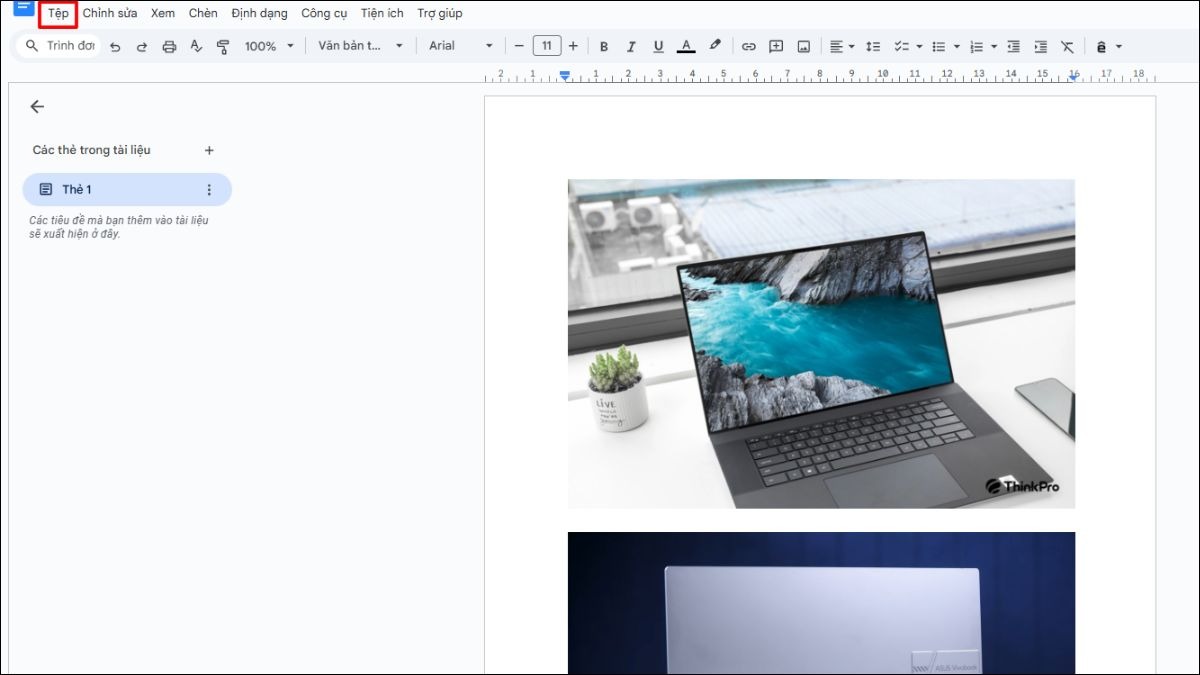The image size is (1200, 675).
Task: Click the Dell laptop image in the document
Action: click(x=821, y=344)
